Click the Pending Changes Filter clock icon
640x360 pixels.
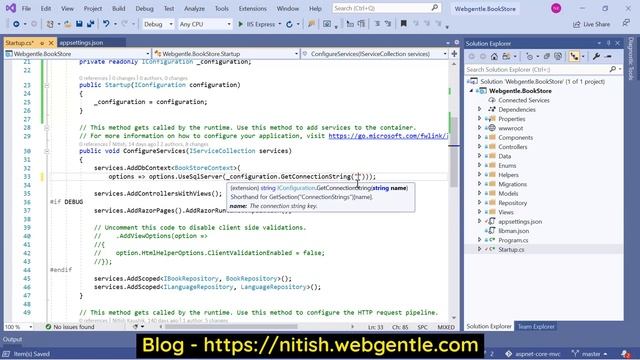pyautogui.click(x=529, y=56)
